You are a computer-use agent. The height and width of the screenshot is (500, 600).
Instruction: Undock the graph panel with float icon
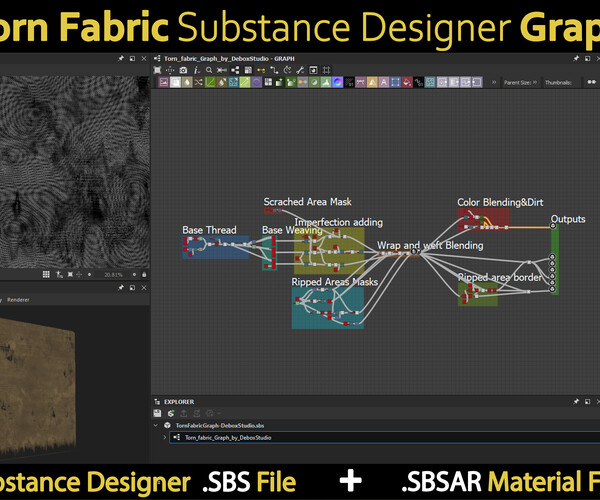point(587,59)
